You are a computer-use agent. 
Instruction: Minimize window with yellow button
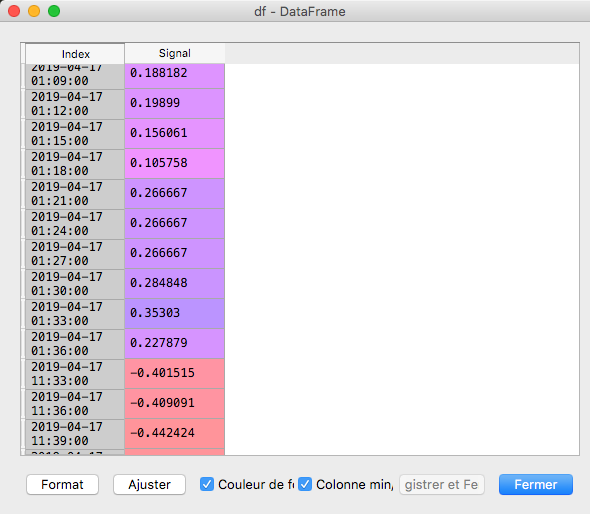pyautogui.click(x=34, y=11)
